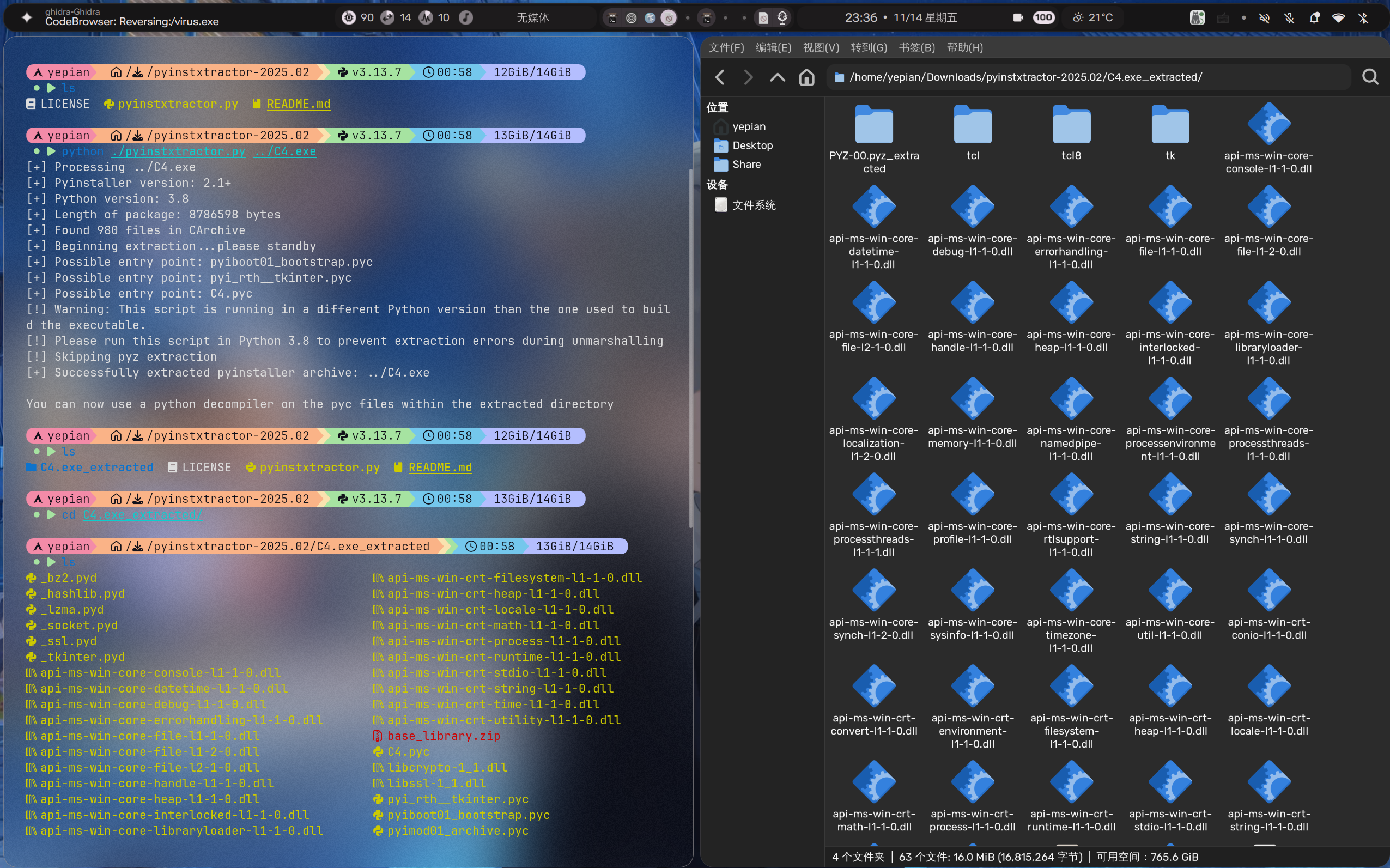
Task: Open 文件系统 device in sidebar
Action: coord(753,205)
